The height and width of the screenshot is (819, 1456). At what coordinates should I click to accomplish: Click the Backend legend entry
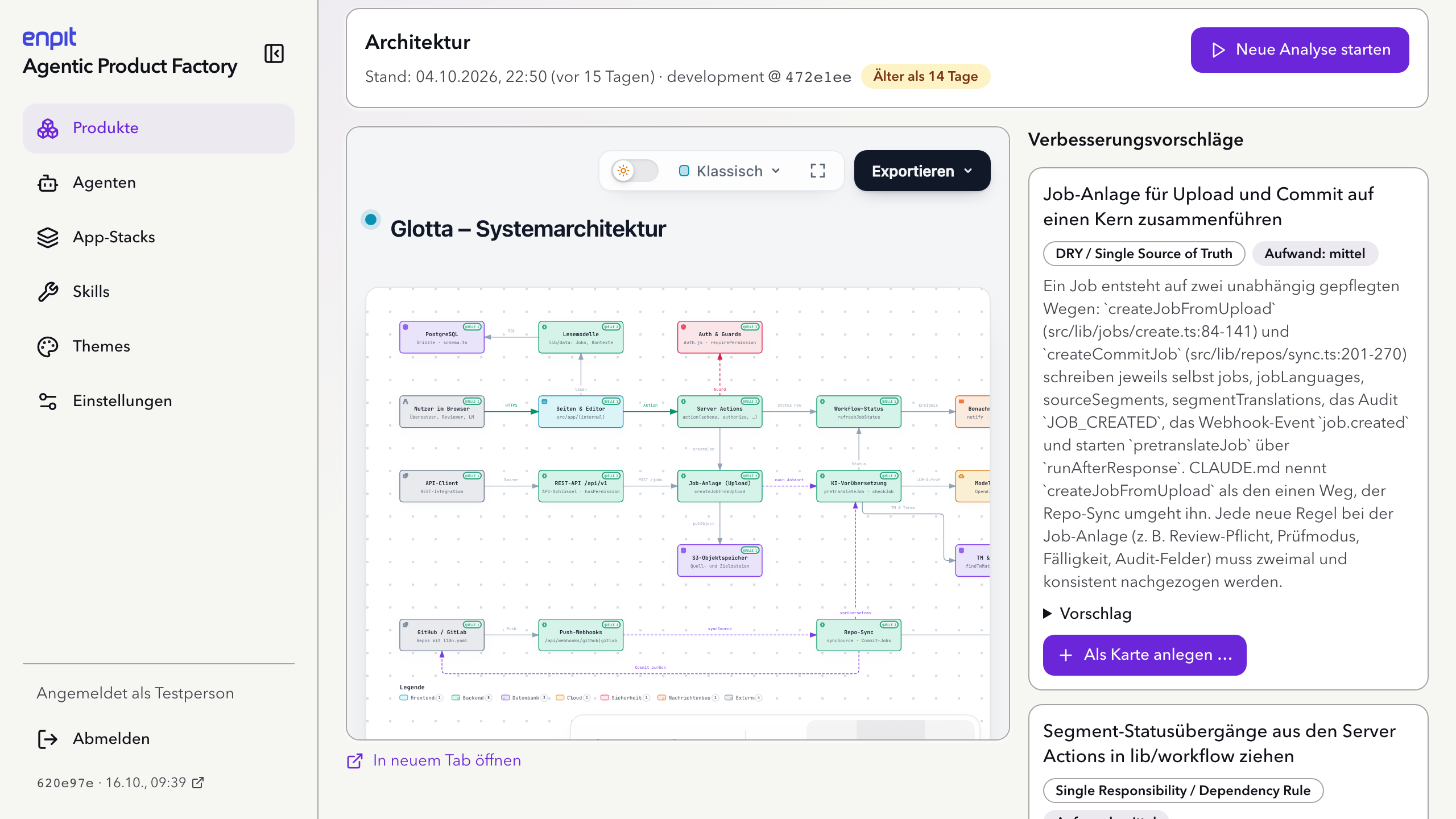click(471, 698)
